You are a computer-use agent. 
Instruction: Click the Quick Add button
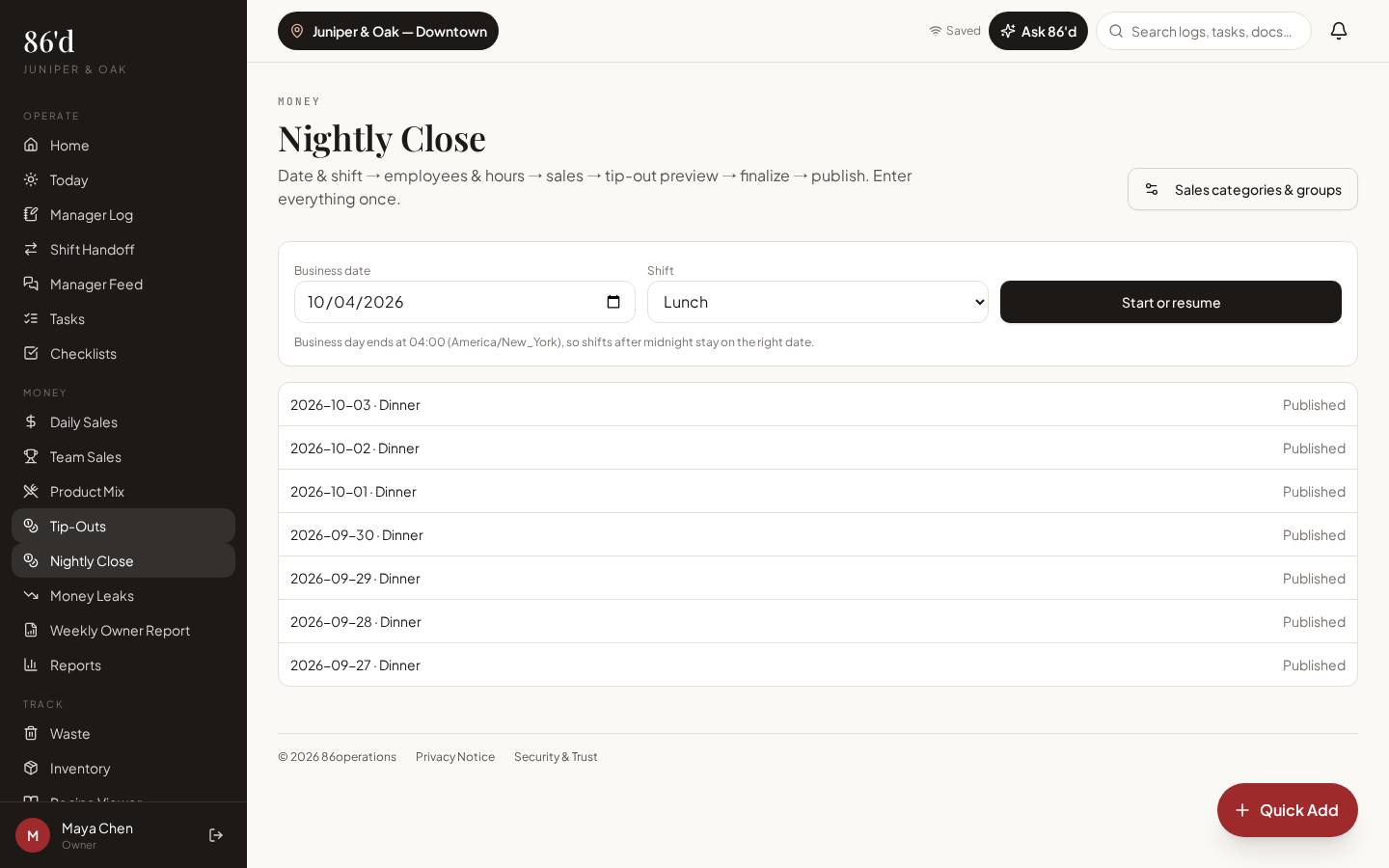tap(1288, 810)
